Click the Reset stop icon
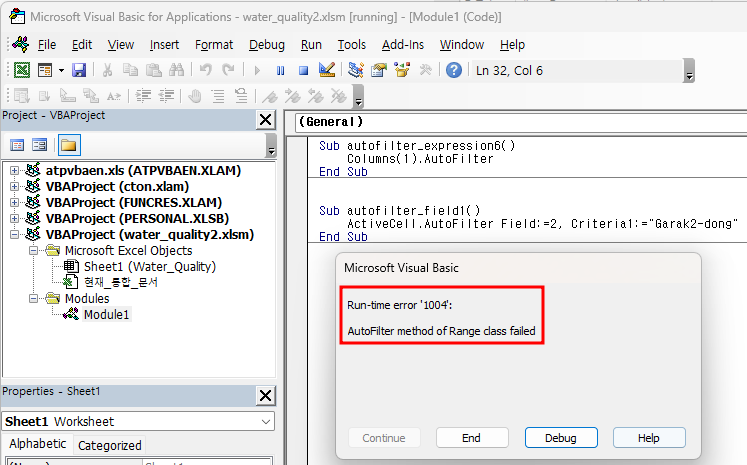747x465 pixels. [x=303, y=71]
